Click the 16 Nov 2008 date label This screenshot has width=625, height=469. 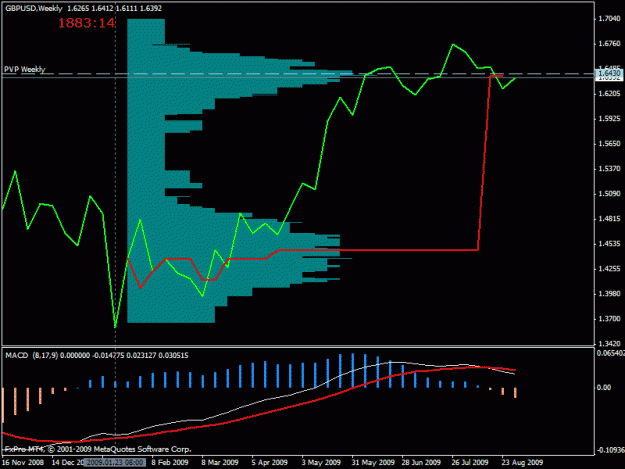pyautogui.click(x=23, y=462)
